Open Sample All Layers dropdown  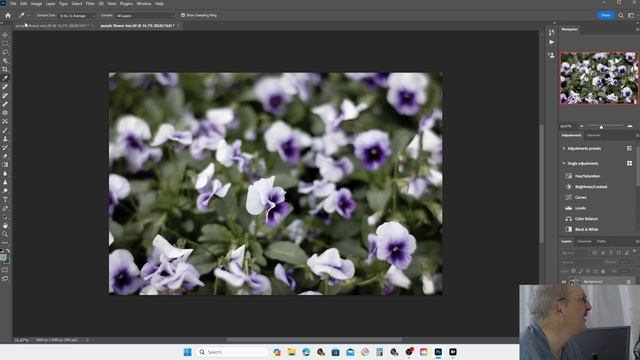coord(144,16)
